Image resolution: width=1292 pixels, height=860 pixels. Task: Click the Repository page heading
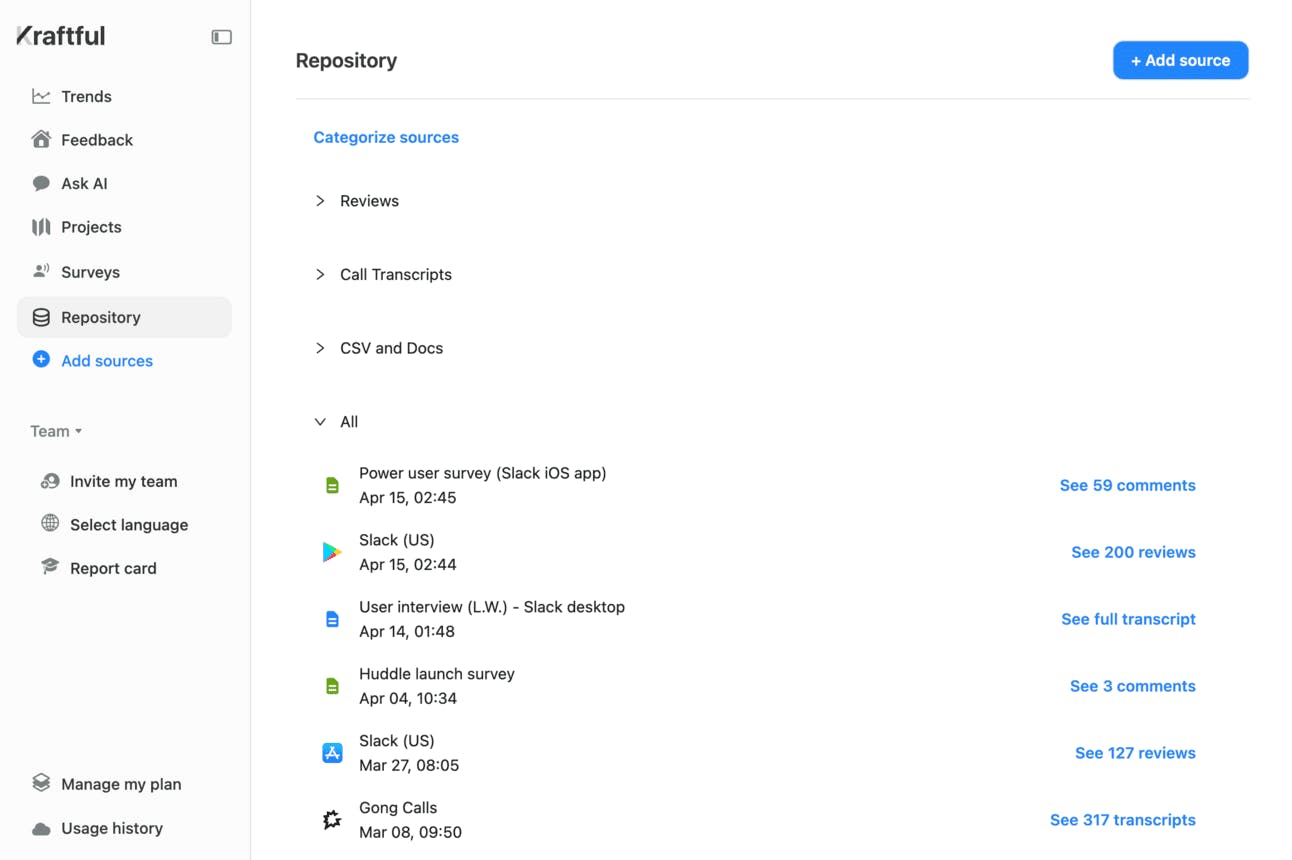pyautogui.click(x=346, y=61)
